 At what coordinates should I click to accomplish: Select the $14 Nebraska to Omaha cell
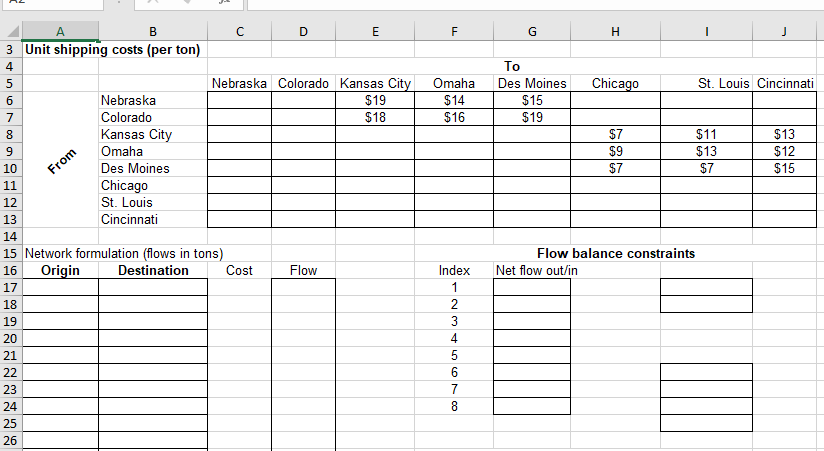454,100
